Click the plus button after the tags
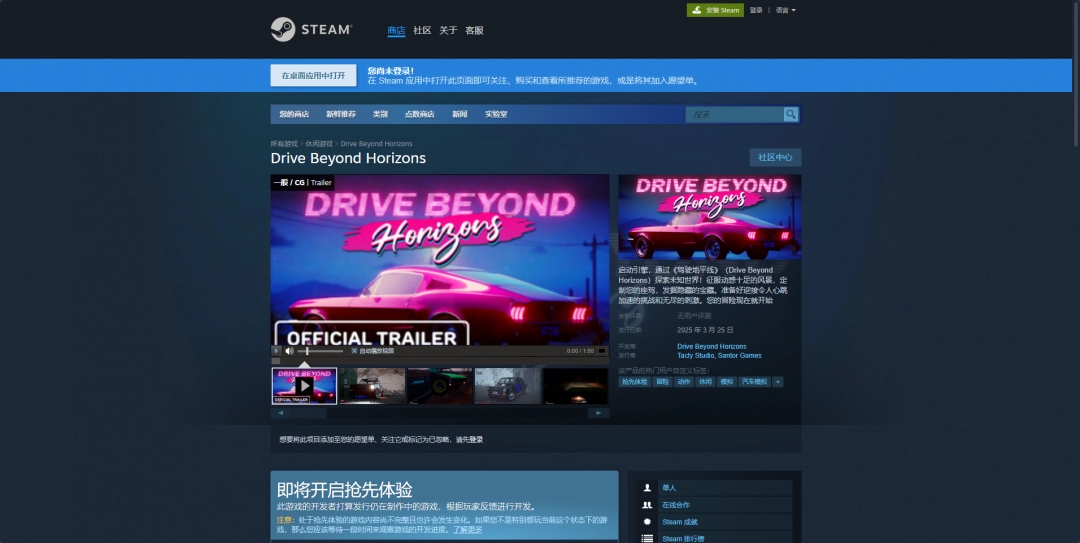This screenshot has height=543, width=1080. coord(777,381)
